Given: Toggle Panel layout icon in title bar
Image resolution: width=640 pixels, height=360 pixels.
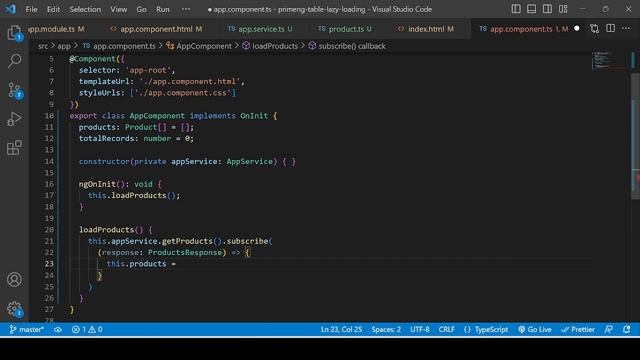Looking at the screenshot, I should click(531, 9).
